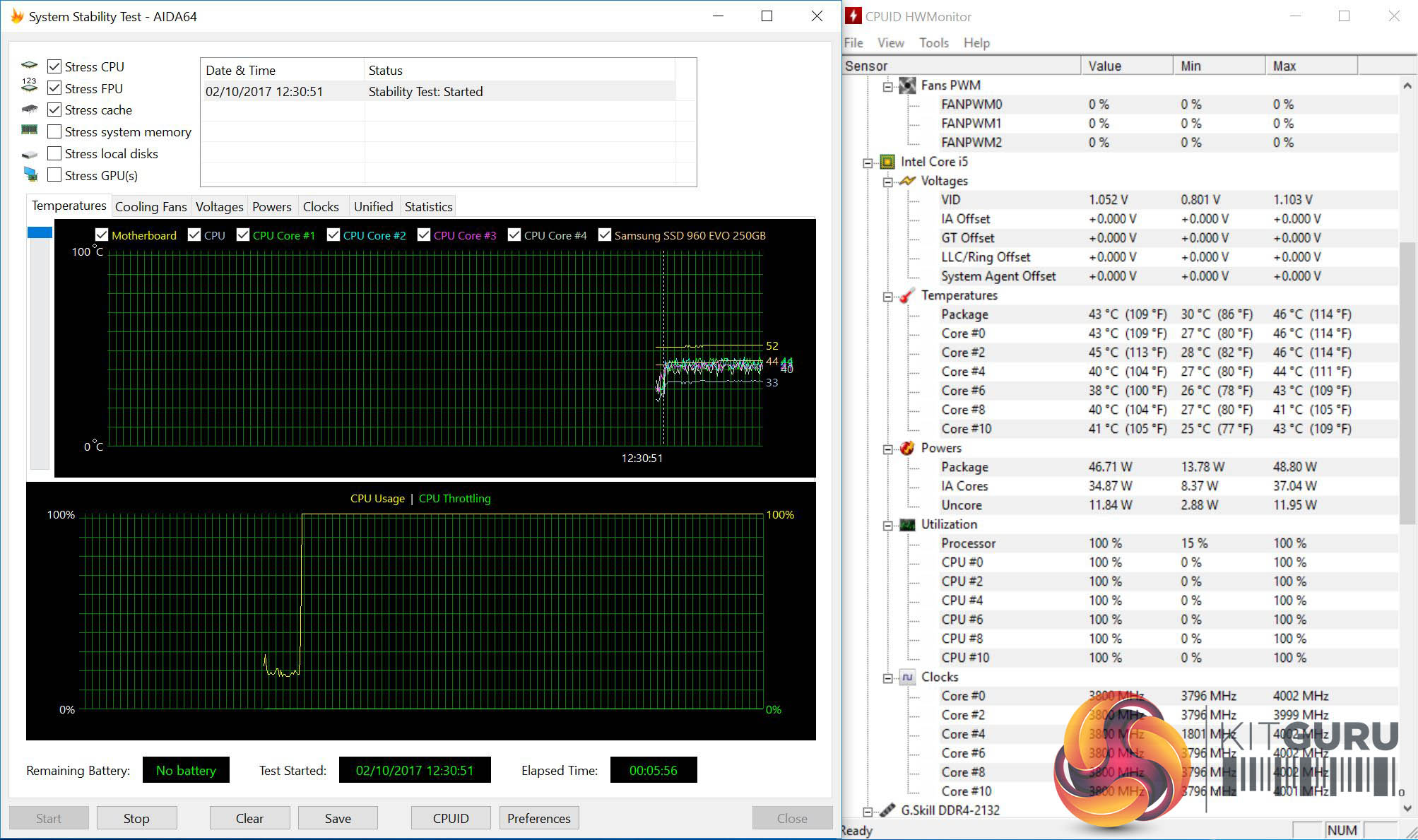Collapse the Intel Core i5 node
The image size is (1418, 840).
coord(868,163)
